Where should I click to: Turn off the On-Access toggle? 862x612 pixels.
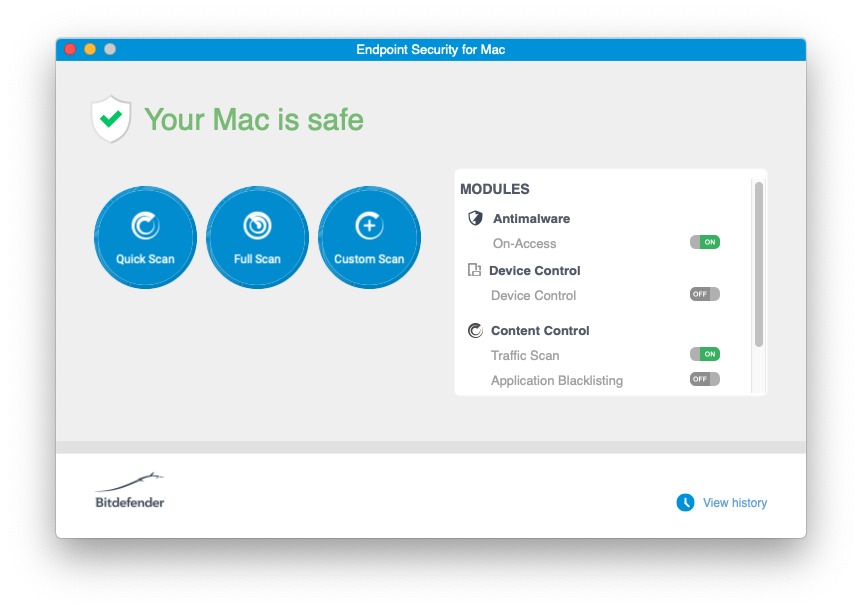point(704,242)
